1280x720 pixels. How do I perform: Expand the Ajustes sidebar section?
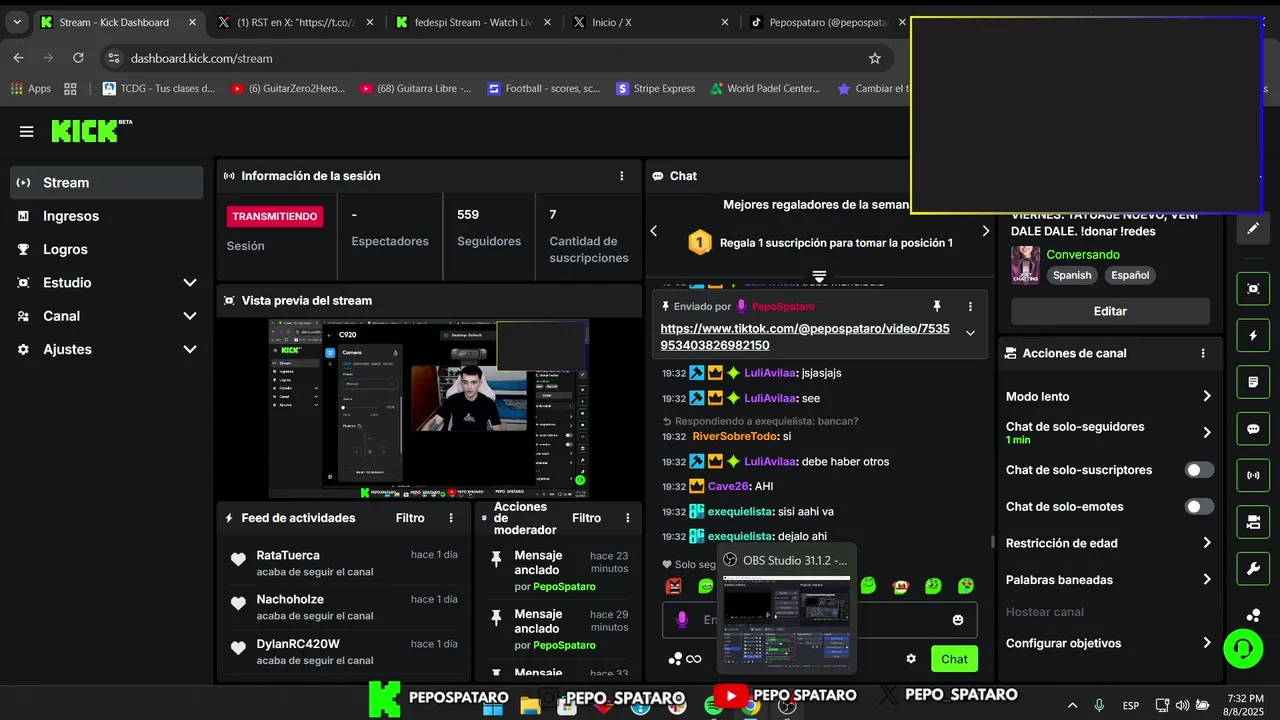[106, 349]
